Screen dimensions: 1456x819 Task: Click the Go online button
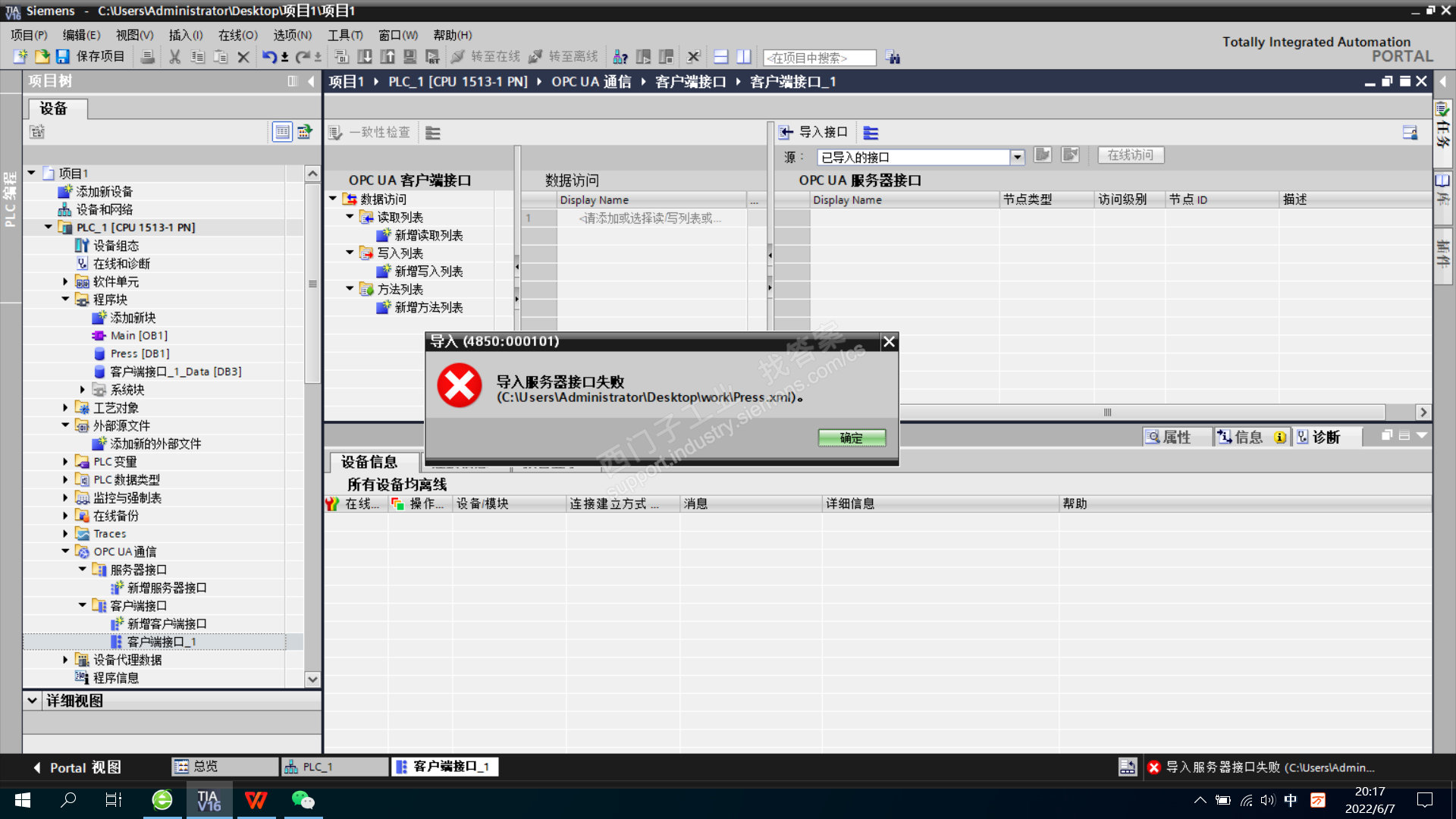click(486, 57)
